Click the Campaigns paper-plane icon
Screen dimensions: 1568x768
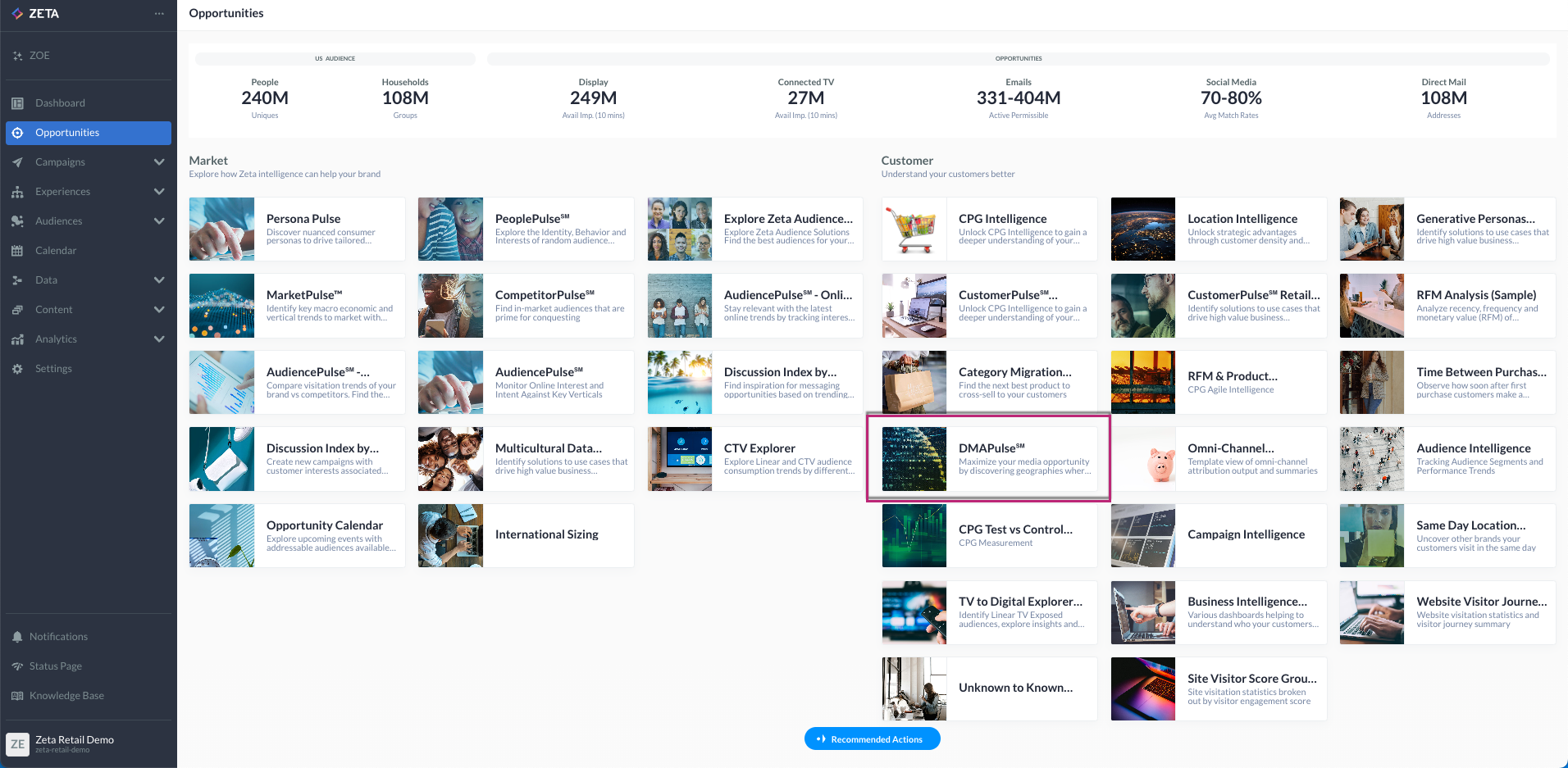(18, 162)
